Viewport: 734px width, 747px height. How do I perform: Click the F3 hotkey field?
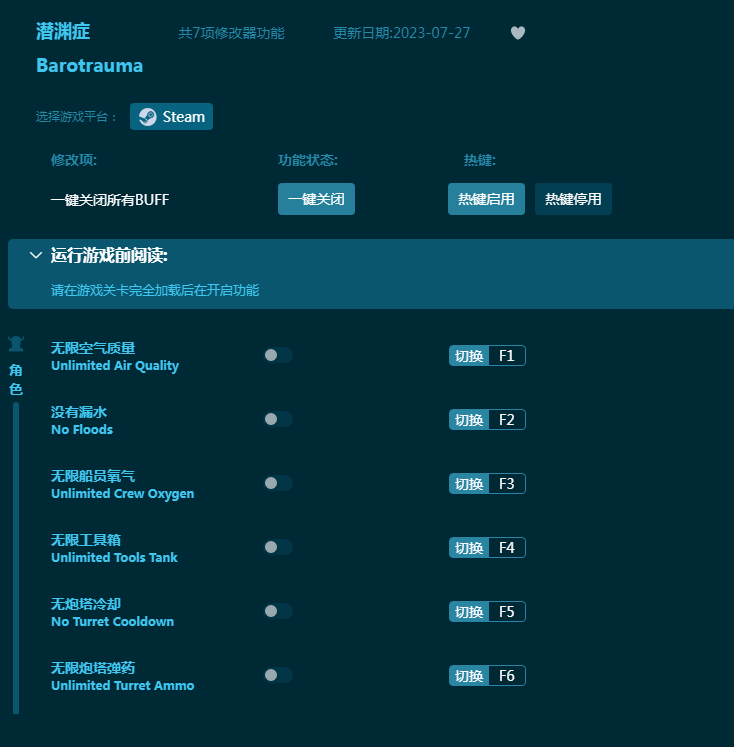(507, 484)
